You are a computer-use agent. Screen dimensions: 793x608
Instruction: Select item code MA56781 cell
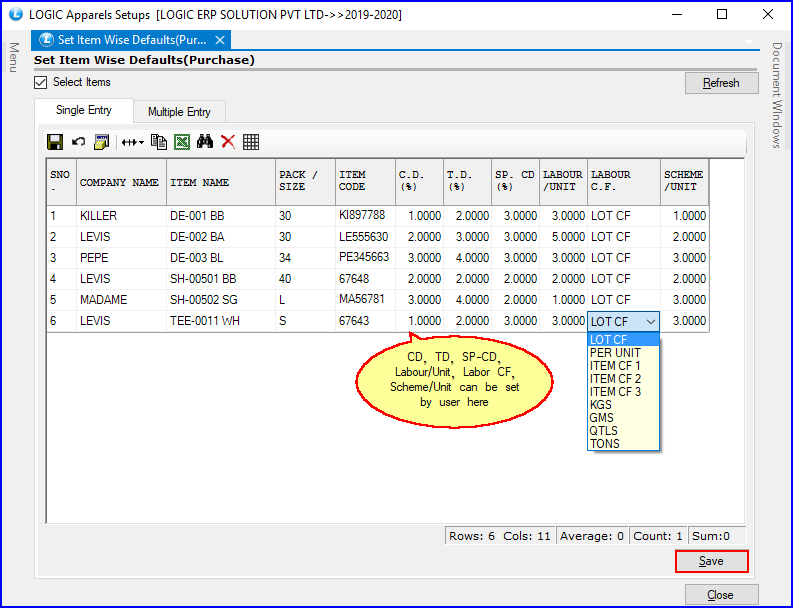(365, 300)
